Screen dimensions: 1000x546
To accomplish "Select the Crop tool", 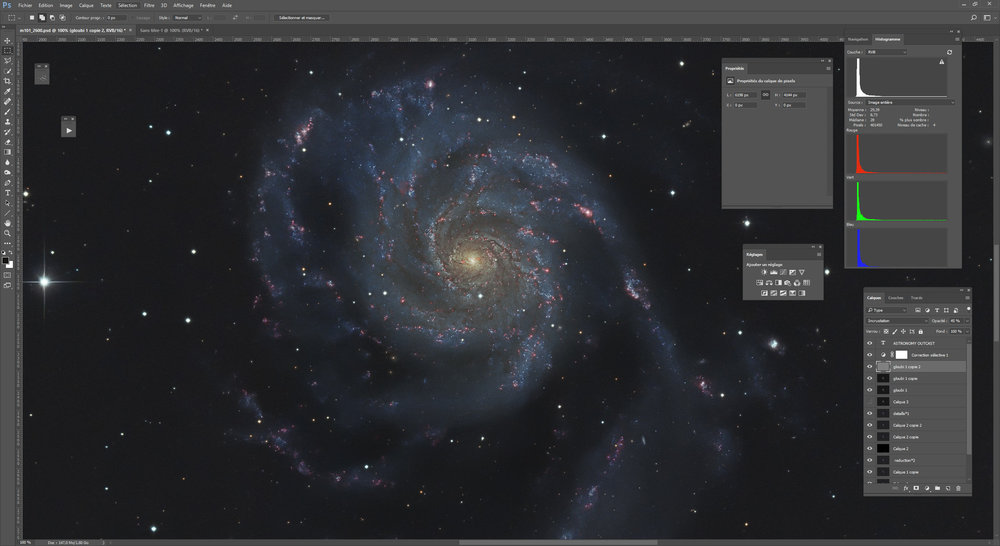I will point(7,81).
